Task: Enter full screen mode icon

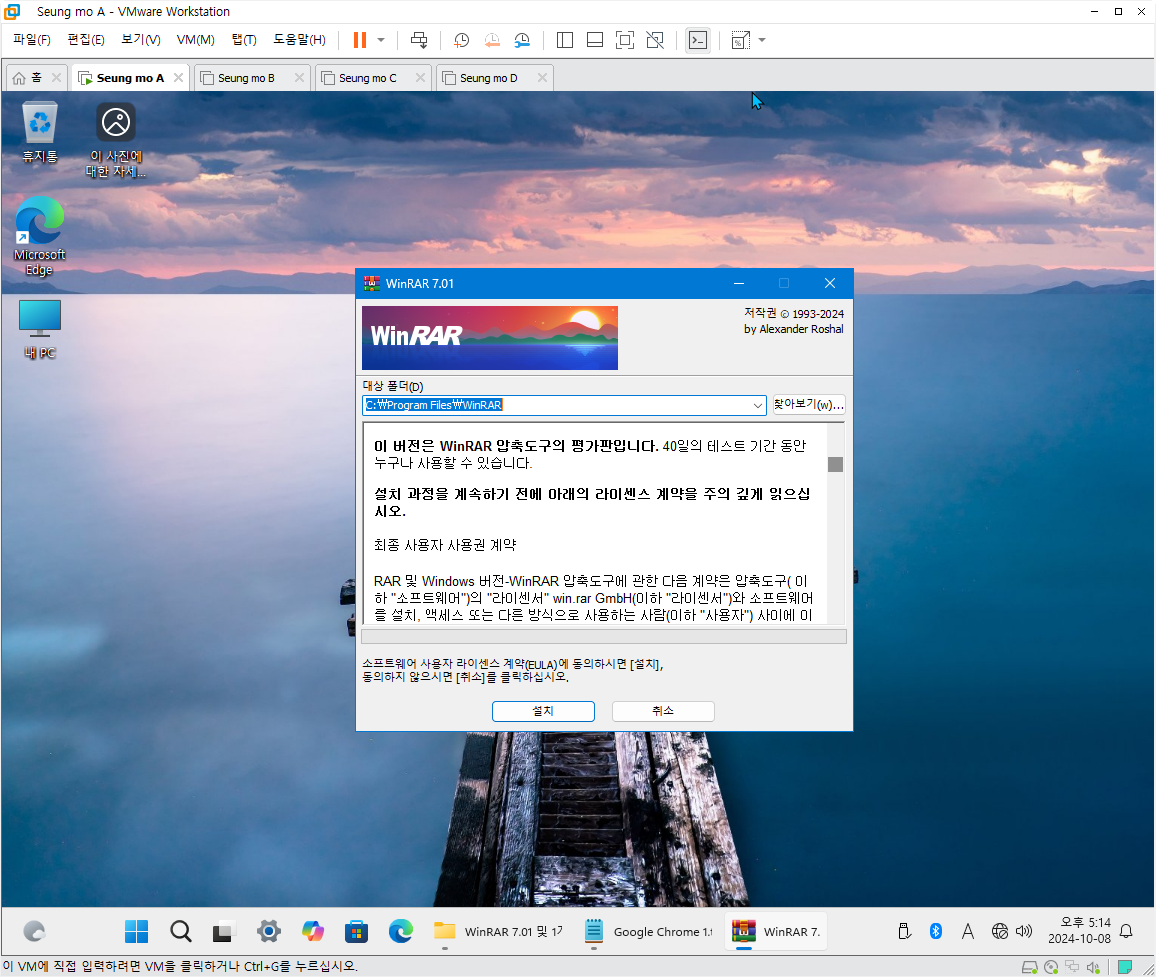Action: [624, 40]
